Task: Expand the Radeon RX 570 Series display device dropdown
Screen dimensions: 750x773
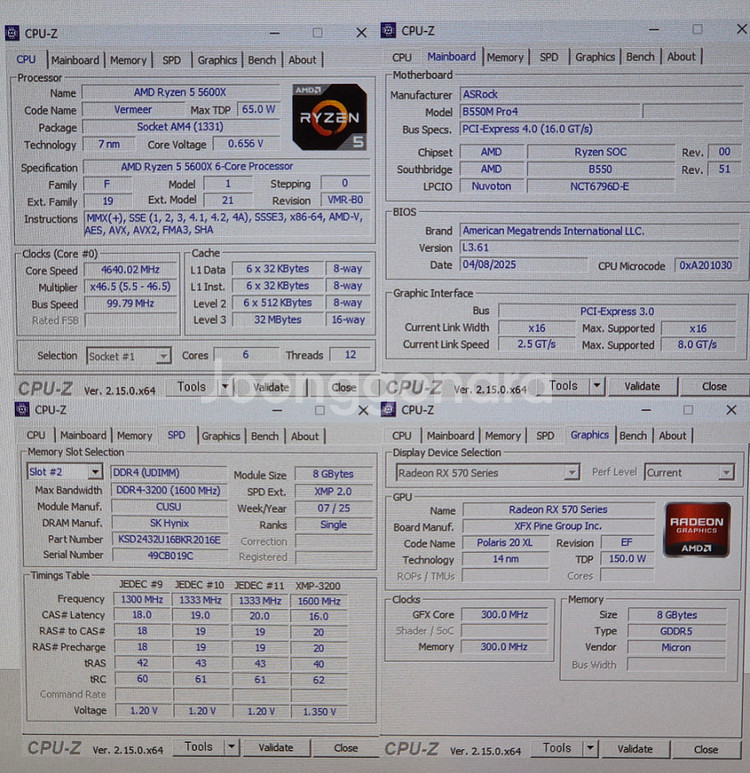Action: coord(487,473)
